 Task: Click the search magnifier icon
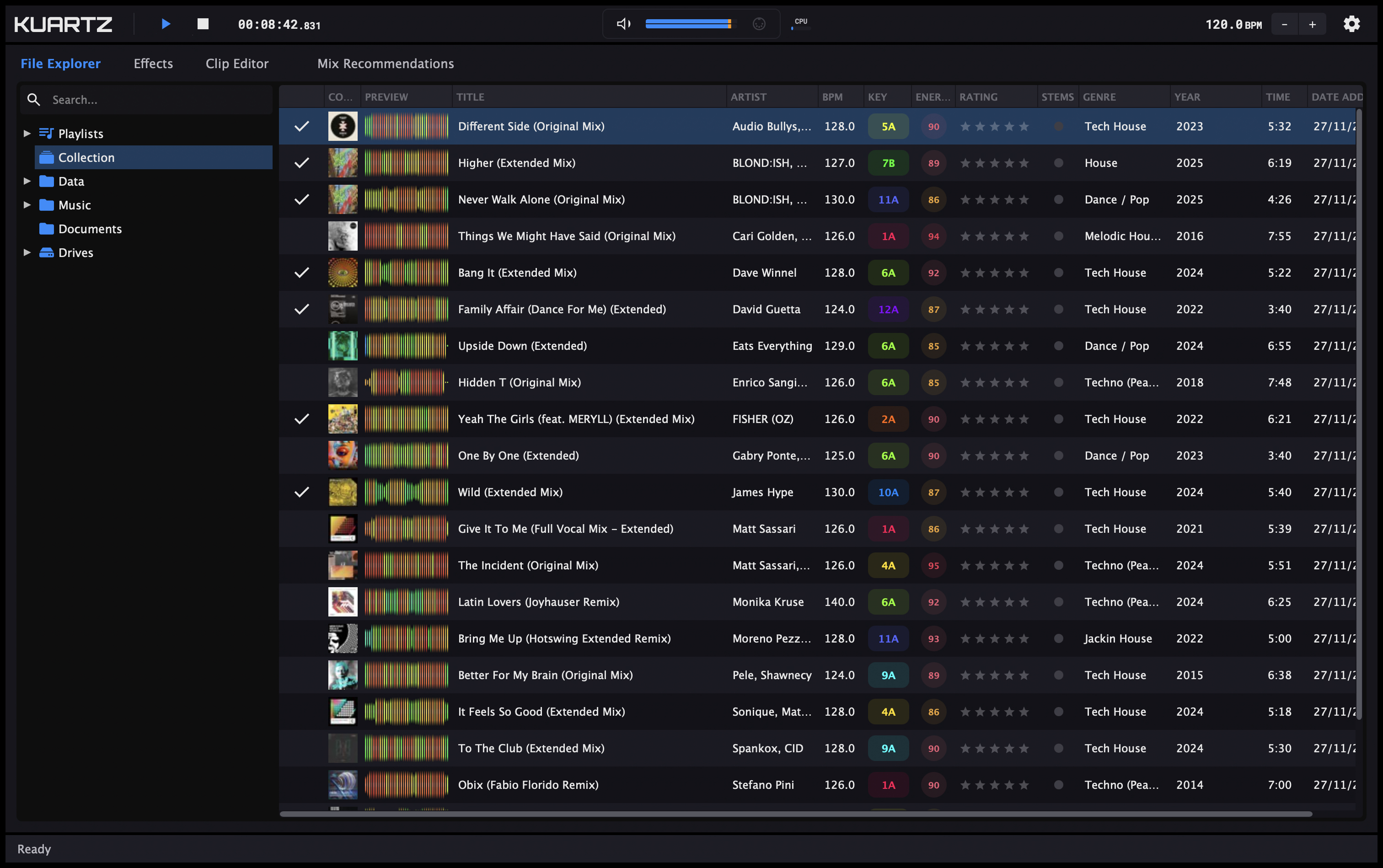pos(34,99)
